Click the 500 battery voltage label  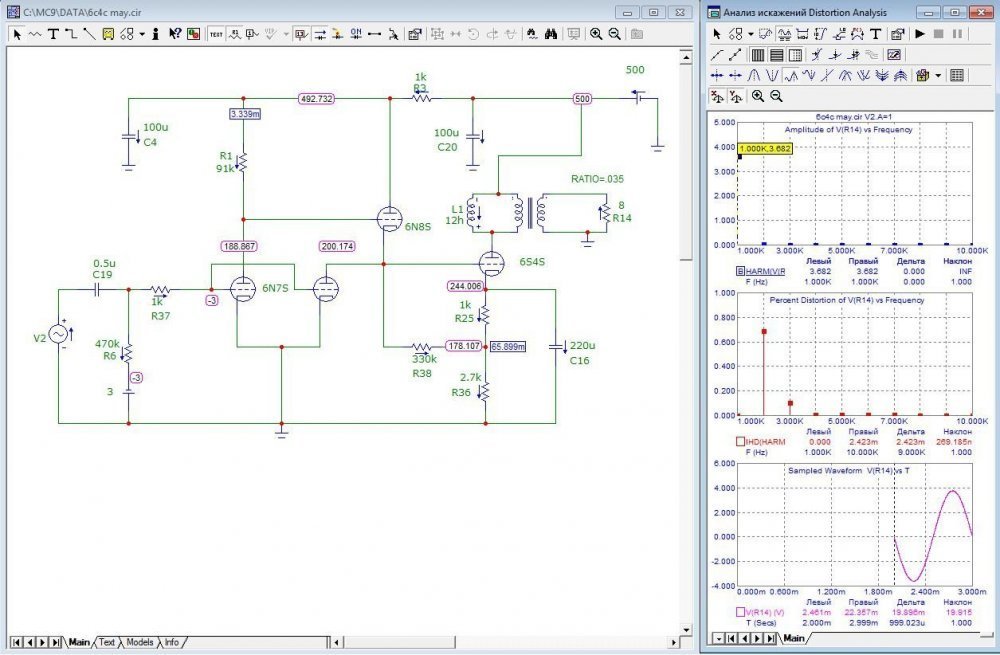coord(635,70)
